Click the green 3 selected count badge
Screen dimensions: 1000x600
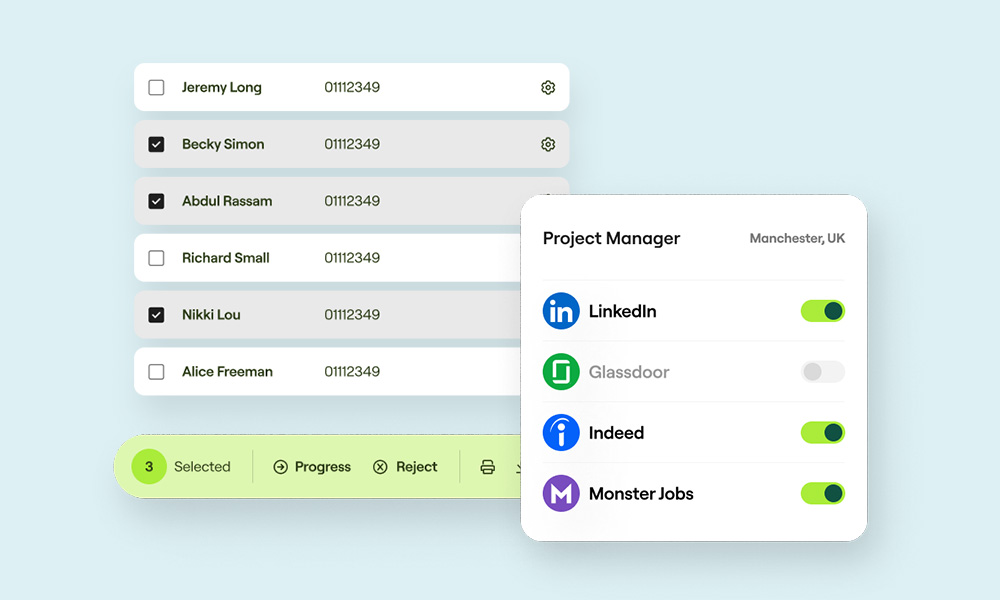click(x=149, y=467)
